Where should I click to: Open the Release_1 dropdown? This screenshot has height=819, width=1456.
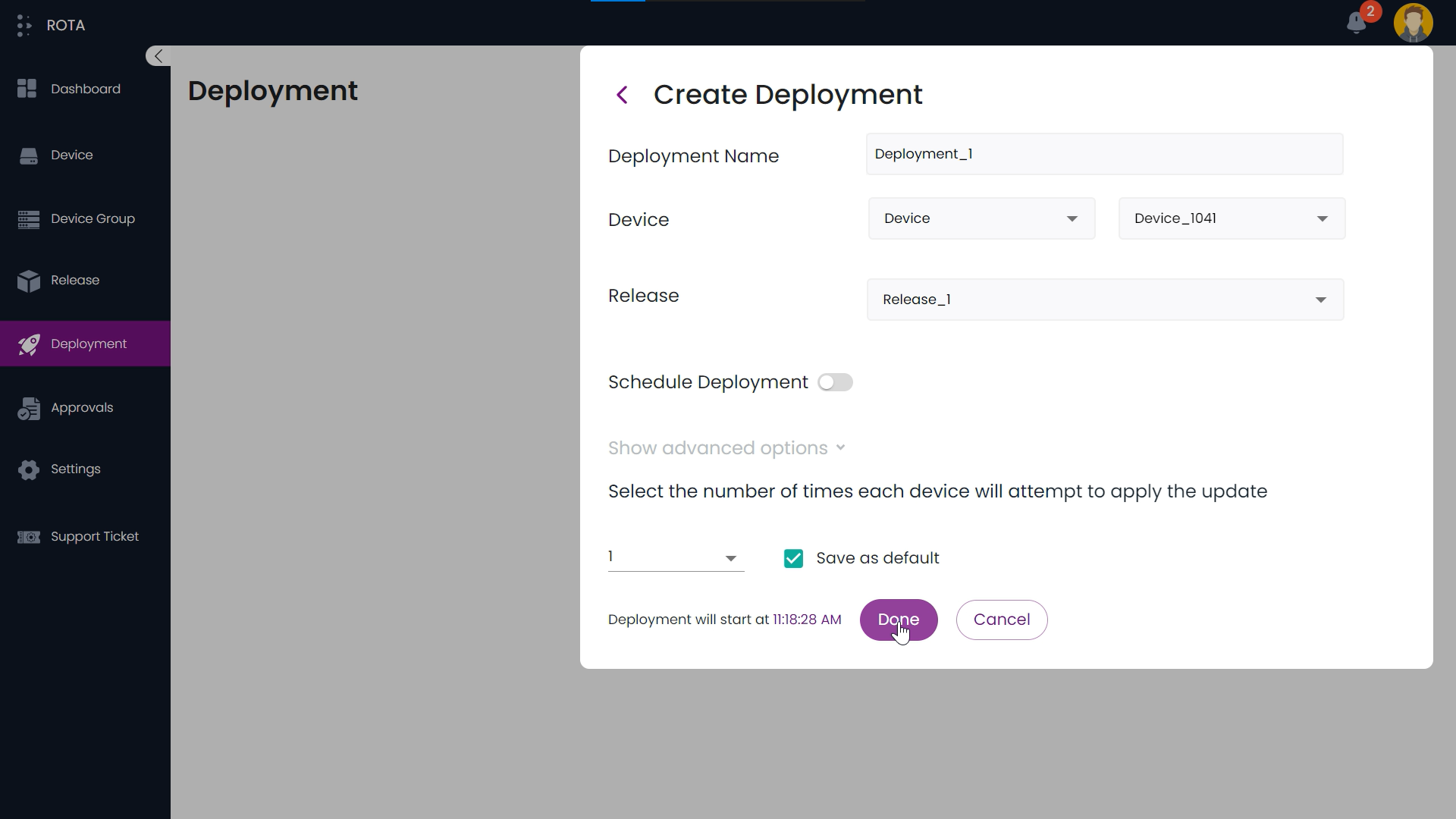tap(1105, 300)
